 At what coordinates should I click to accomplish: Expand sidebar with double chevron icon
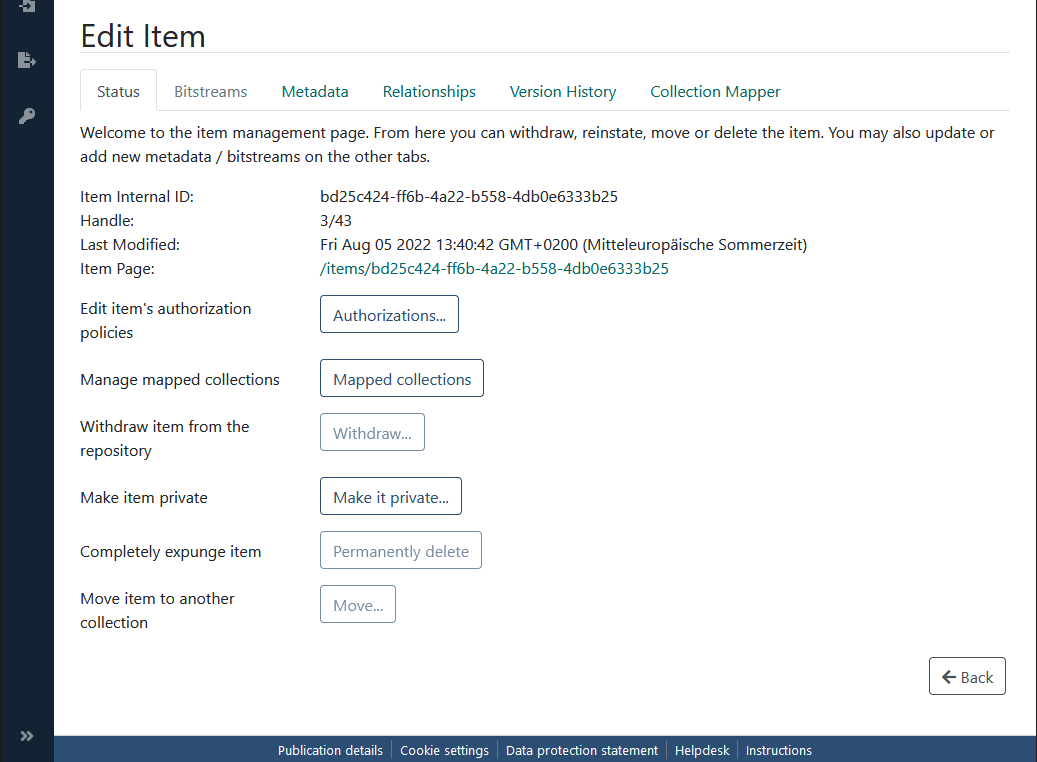(26, 736)
